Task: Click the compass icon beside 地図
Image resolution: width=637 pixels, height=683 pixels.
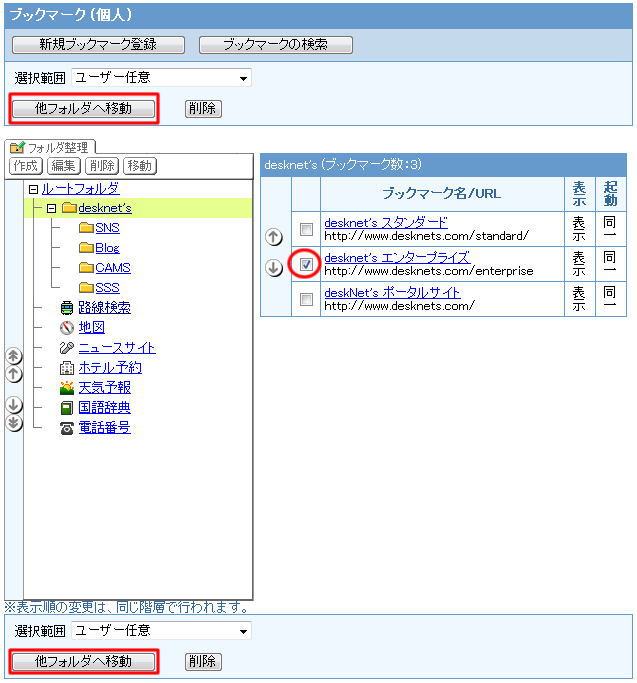Action: [67, 328]
